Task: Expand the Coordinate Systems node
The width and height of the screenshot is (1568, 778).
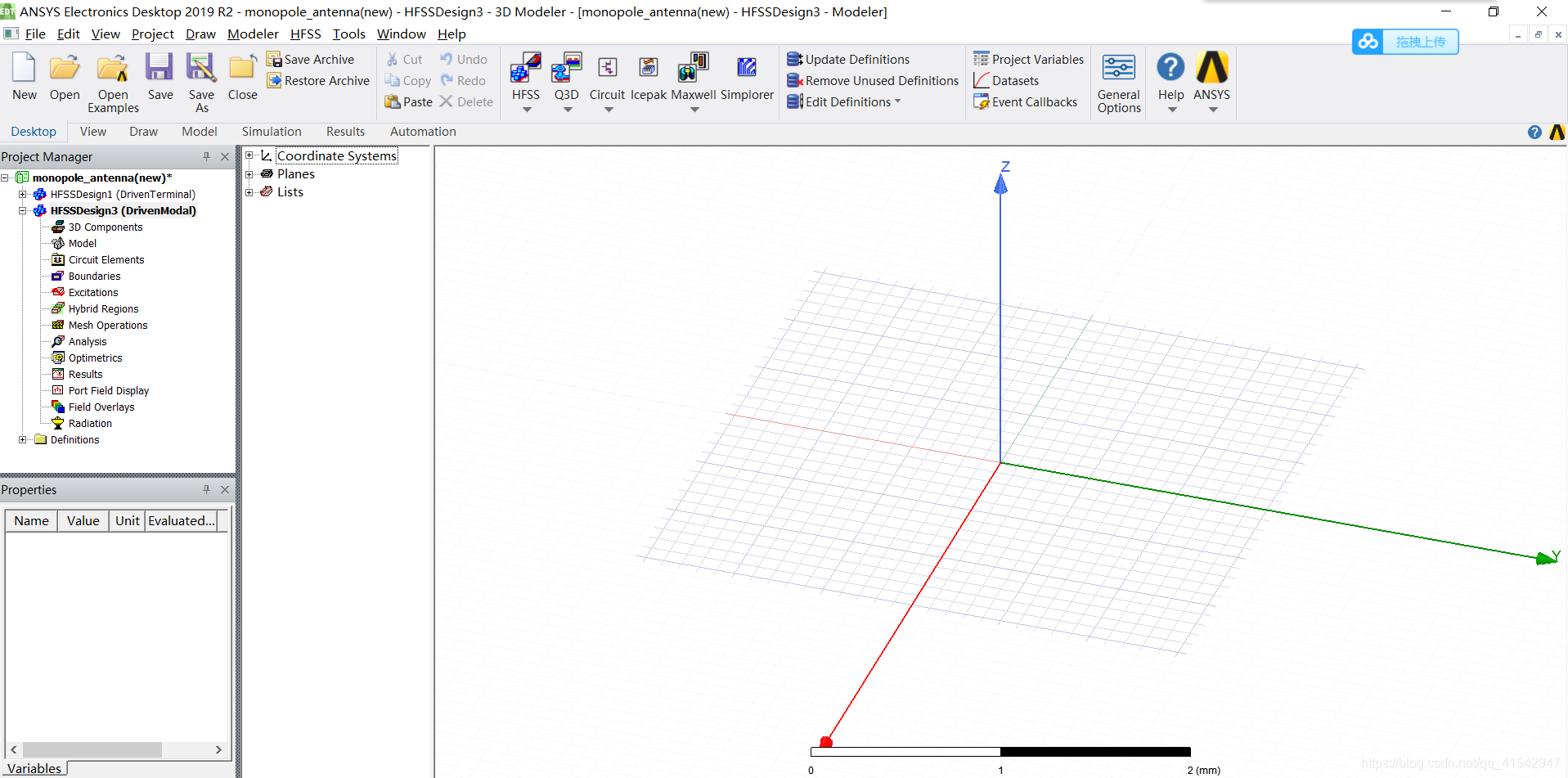Action: point(249,155)
